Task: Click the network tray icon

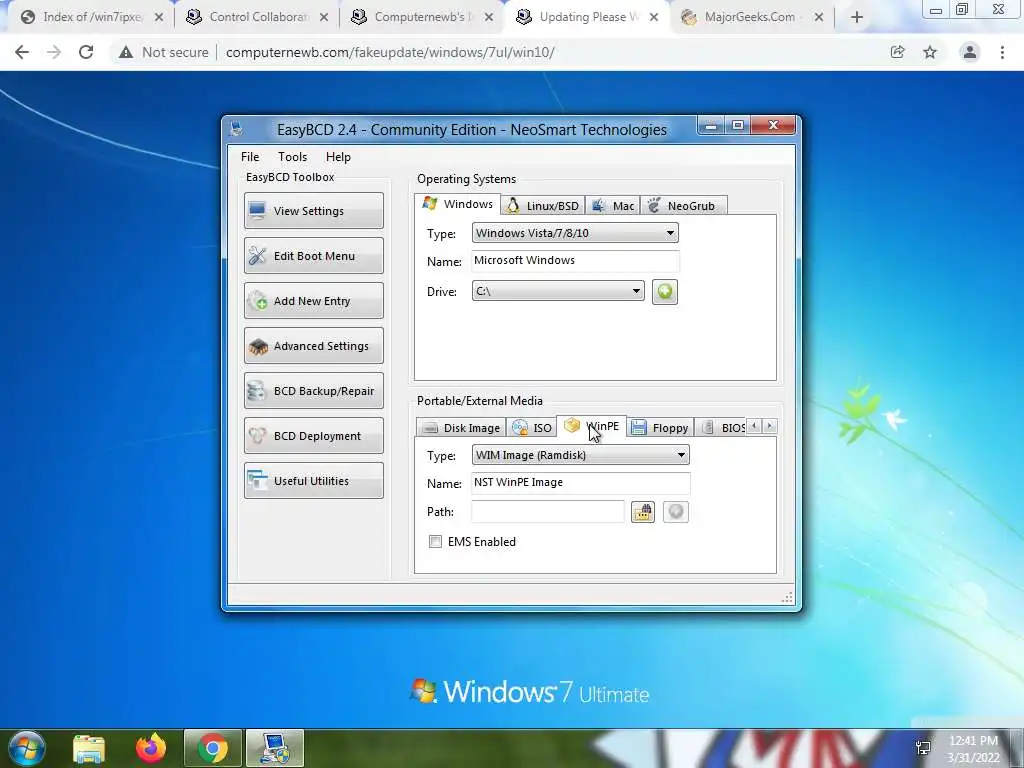Action: pos(923,748)
